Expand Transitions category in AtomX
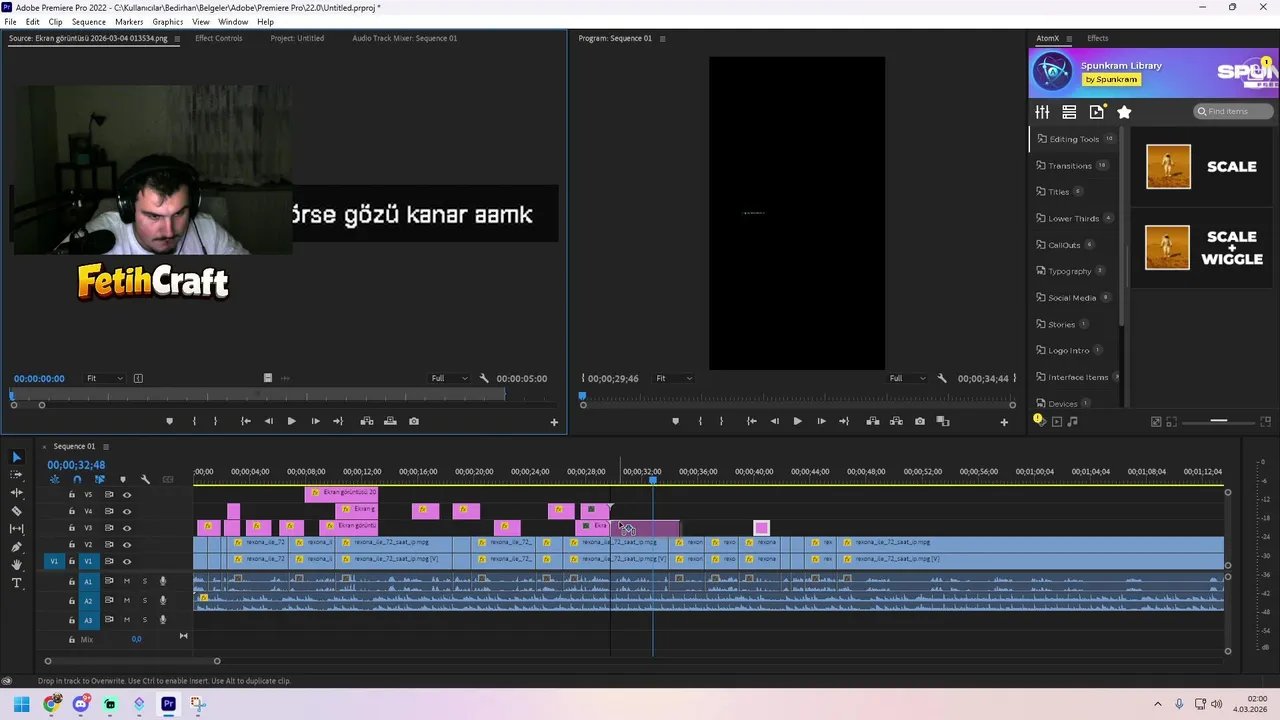This screenshot has width=1280, height=720. coord(1072,165)
